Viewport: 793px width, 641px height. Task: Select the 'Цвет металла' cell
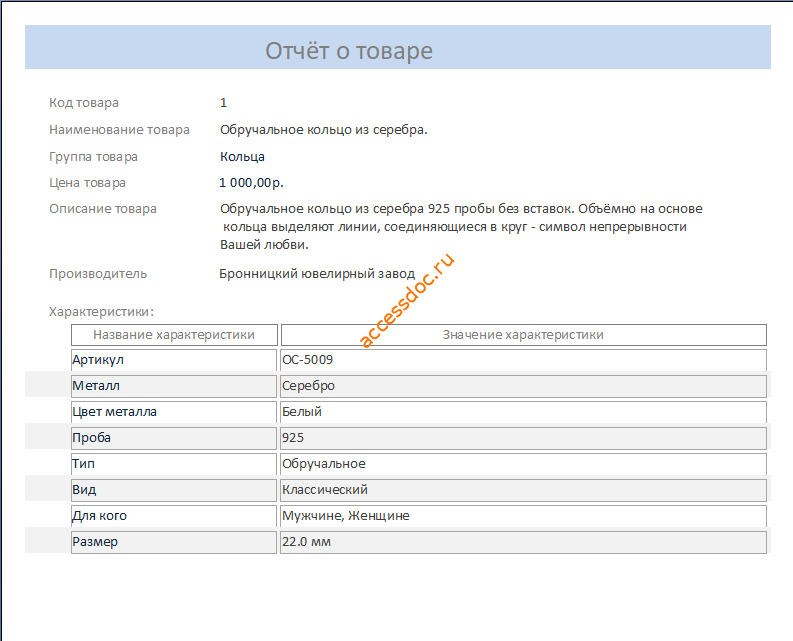click(174, 412)
